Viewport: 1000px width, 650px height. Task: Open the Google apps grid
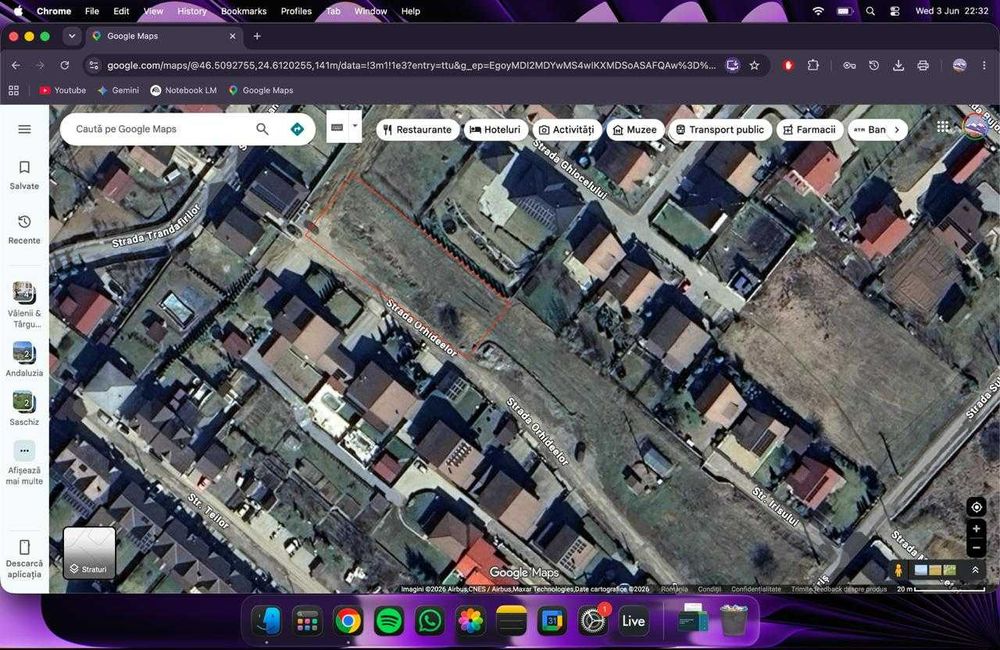click(943, 126)
